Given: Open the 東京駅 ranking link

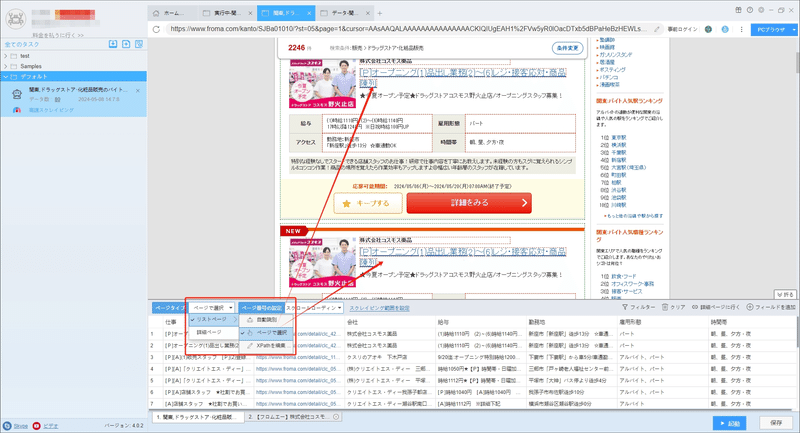Looking at the screenshot, I should tap(618, 138).
